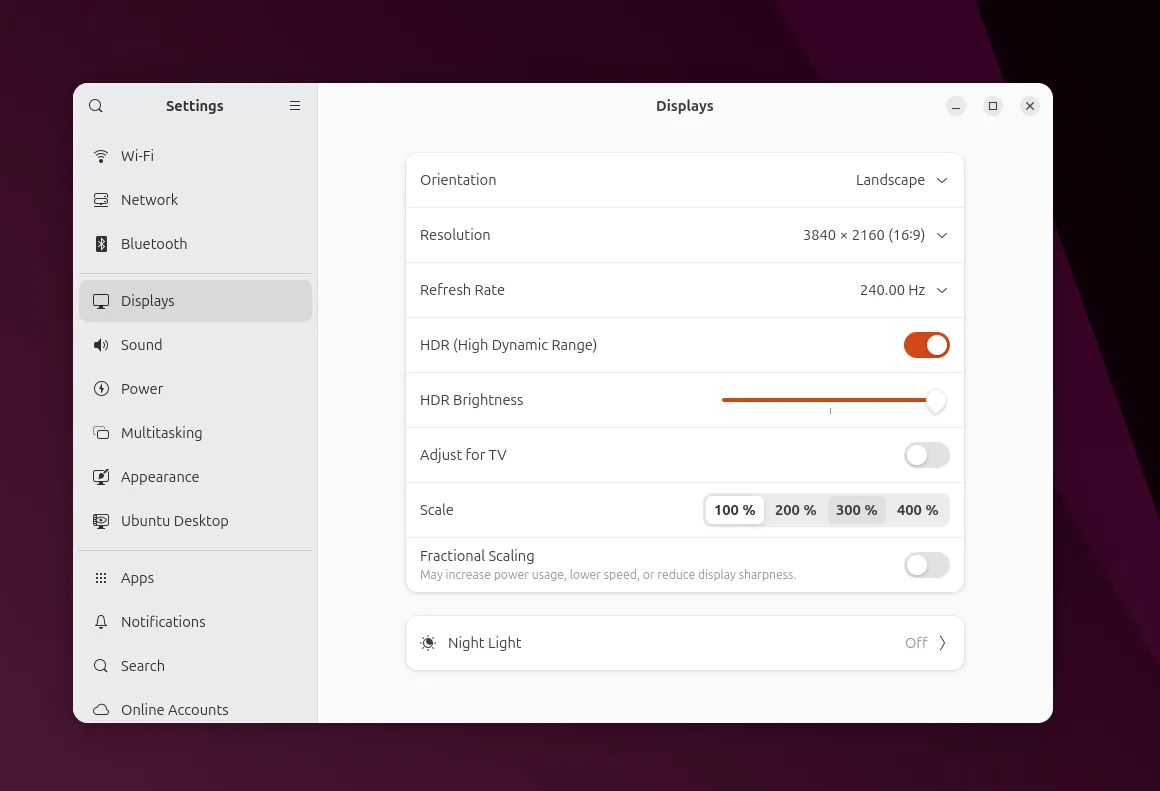
Task: Click the search icon in Settings header
Action: coord(96,106)
